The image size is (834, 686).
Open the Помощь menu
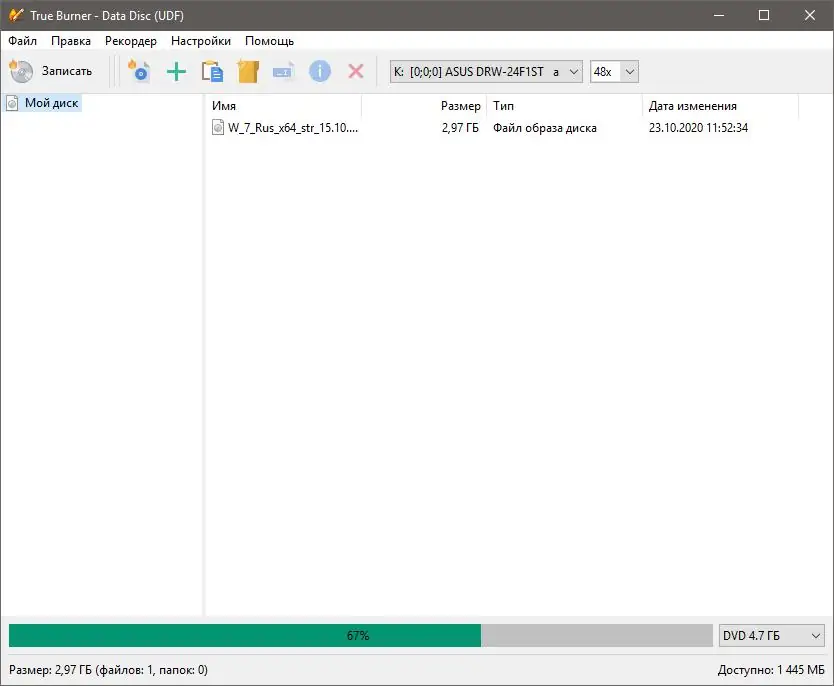[269, 41]
